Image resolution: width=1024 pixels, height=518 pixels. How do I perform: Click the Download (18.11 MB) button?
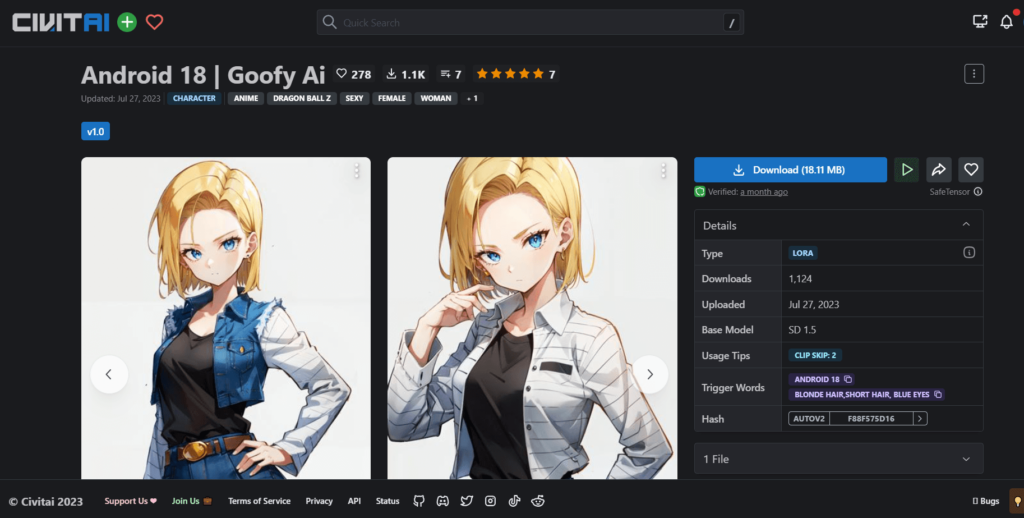point(790,170)
